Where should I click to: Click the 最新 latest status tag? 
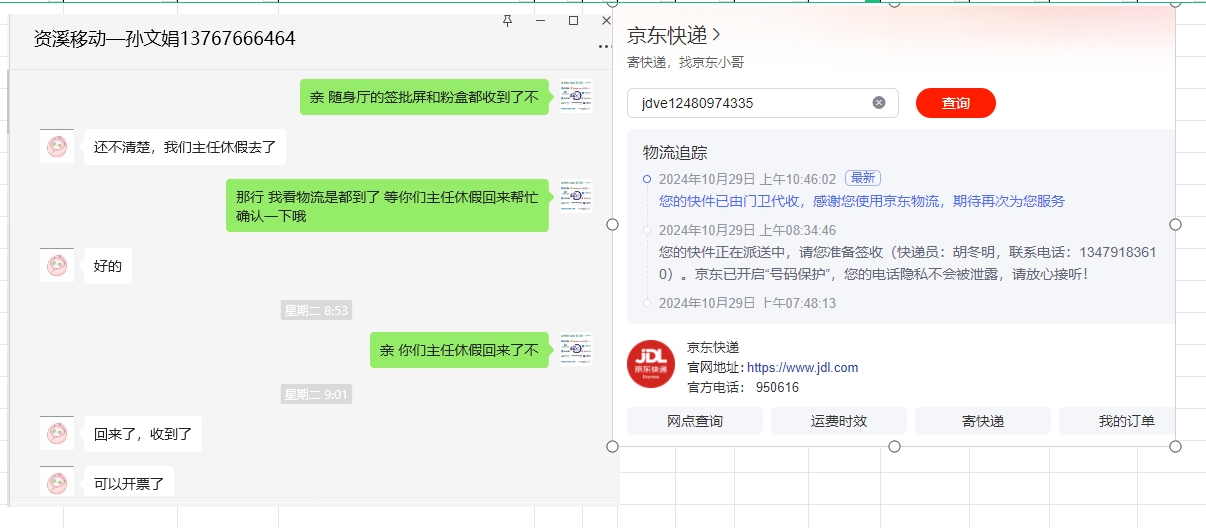pyautogui.click(x=863, y=178)
